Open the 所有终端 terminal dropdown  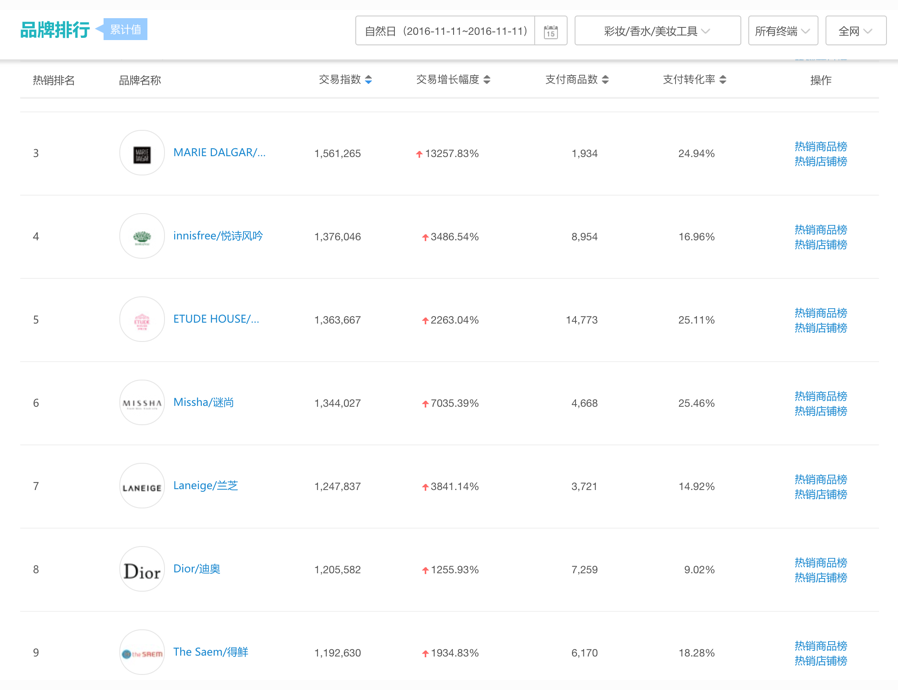click(x=783, y=31)
